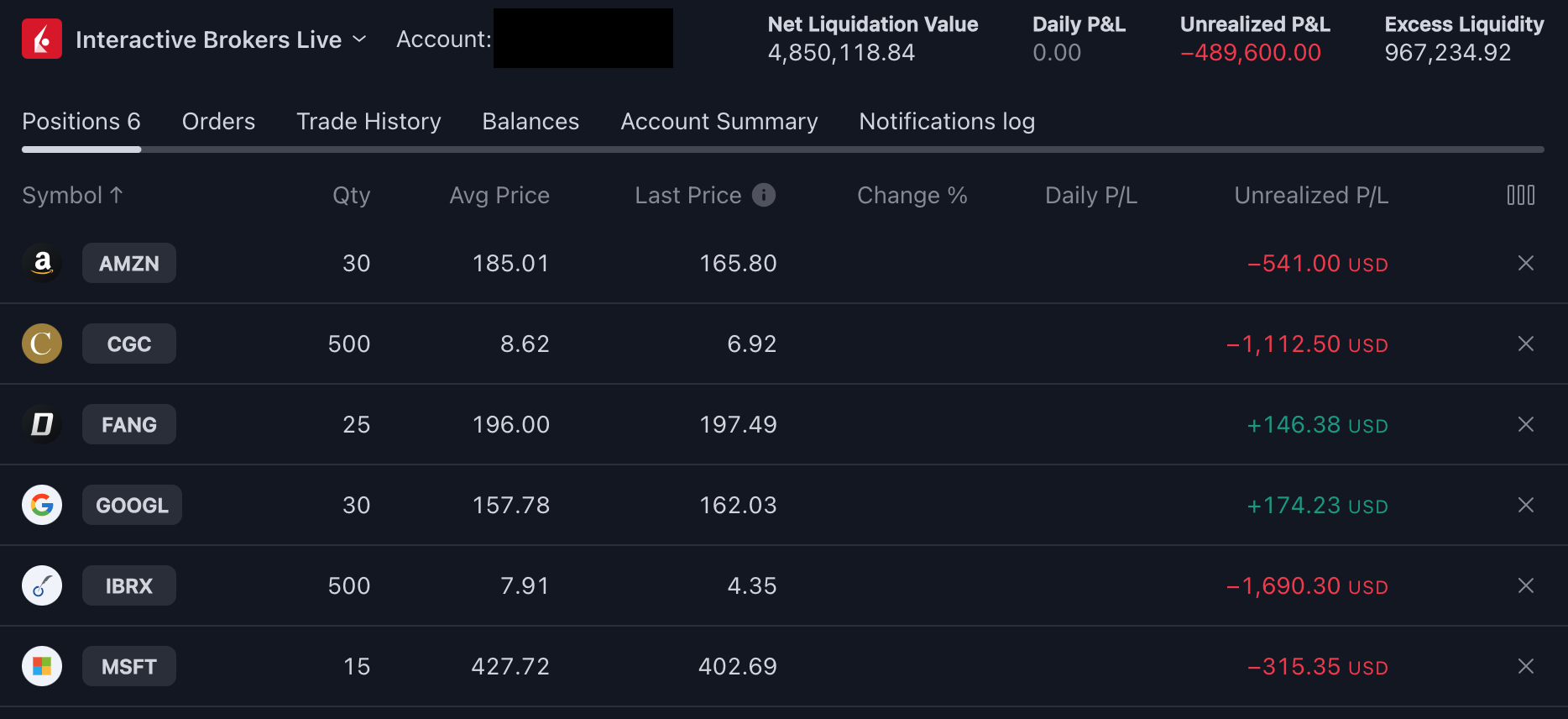
Task: Click the Interactive Brokers logo icon
Action: [42, 39]
